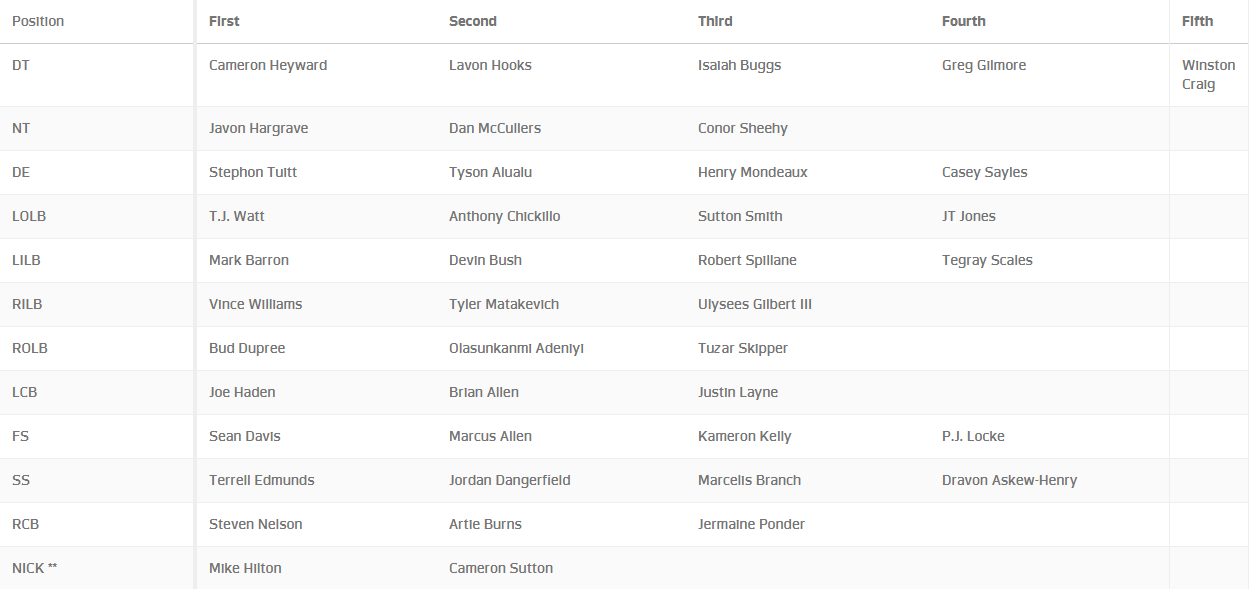The width and height of the screenshot is (1249, 589).
Task: Click the Third column header
Action: (715, 21)
